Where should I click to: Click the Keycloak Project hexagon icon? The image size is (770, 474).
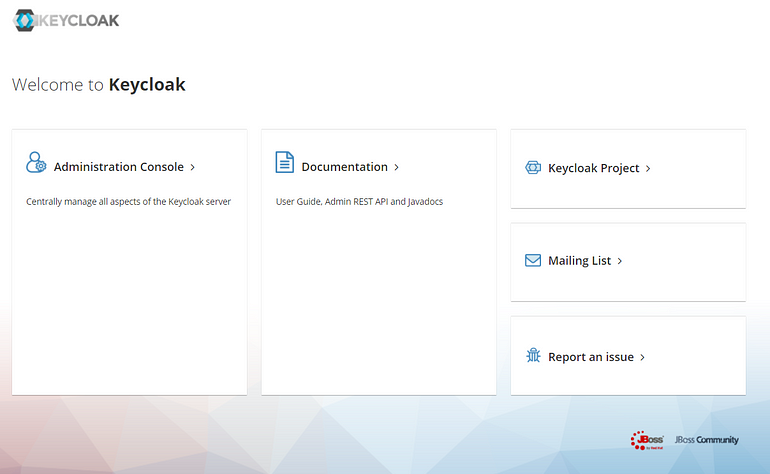coord(533,167)
